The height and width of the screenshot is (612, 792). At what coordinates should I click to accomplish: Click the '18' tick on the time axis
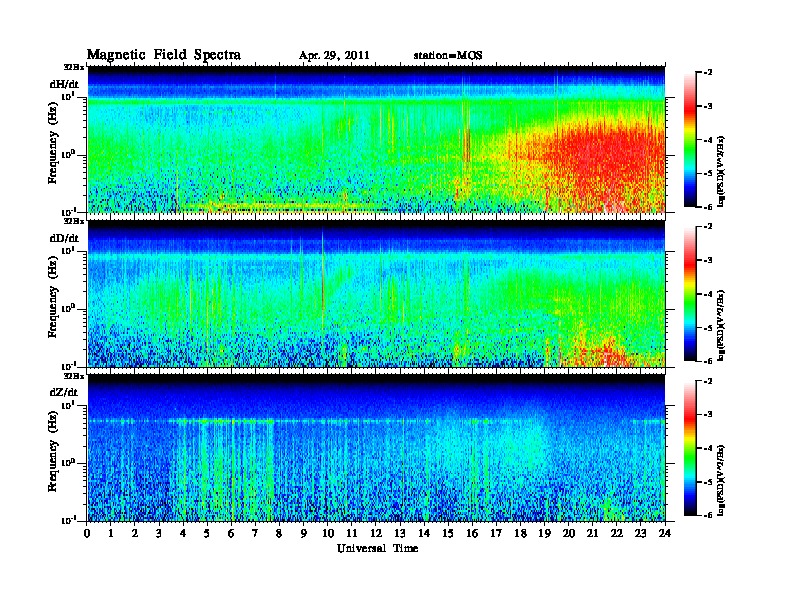[520, 533]
